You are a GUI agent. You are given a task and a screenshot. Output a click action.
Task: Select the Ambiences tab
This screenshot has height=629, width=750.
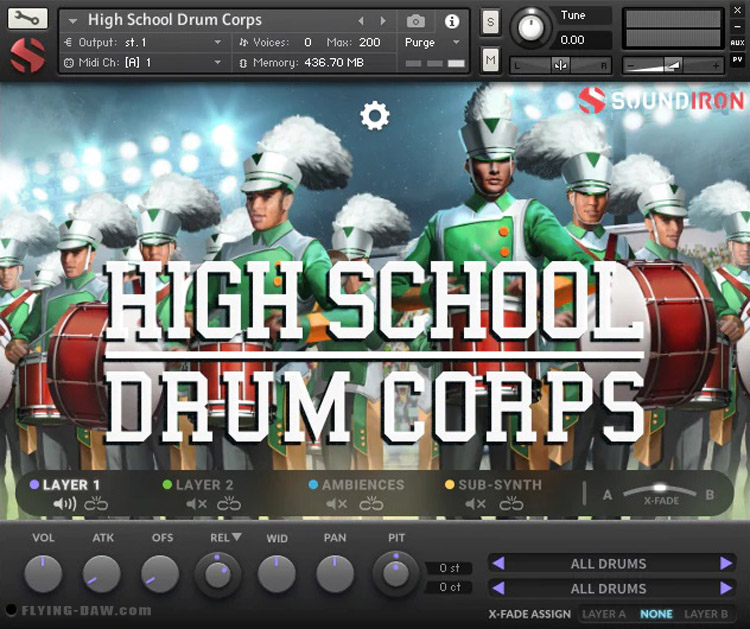click(x=363, y=485)
